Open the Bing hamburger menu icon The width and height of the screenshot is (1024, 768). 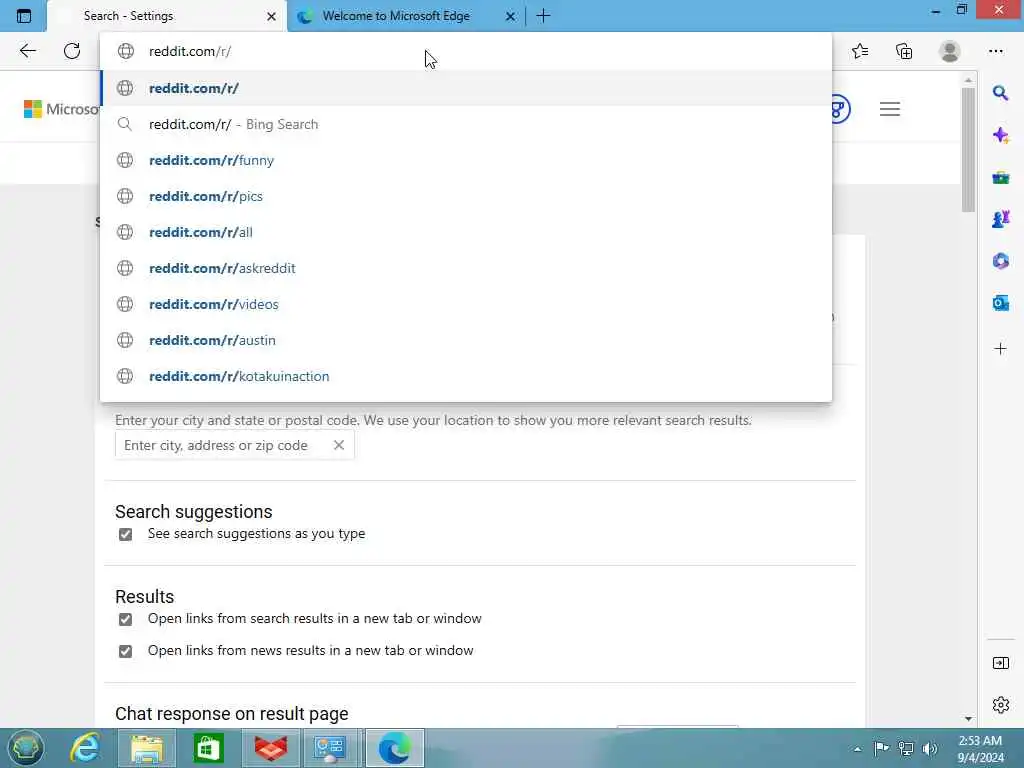(x=889, y=109)
